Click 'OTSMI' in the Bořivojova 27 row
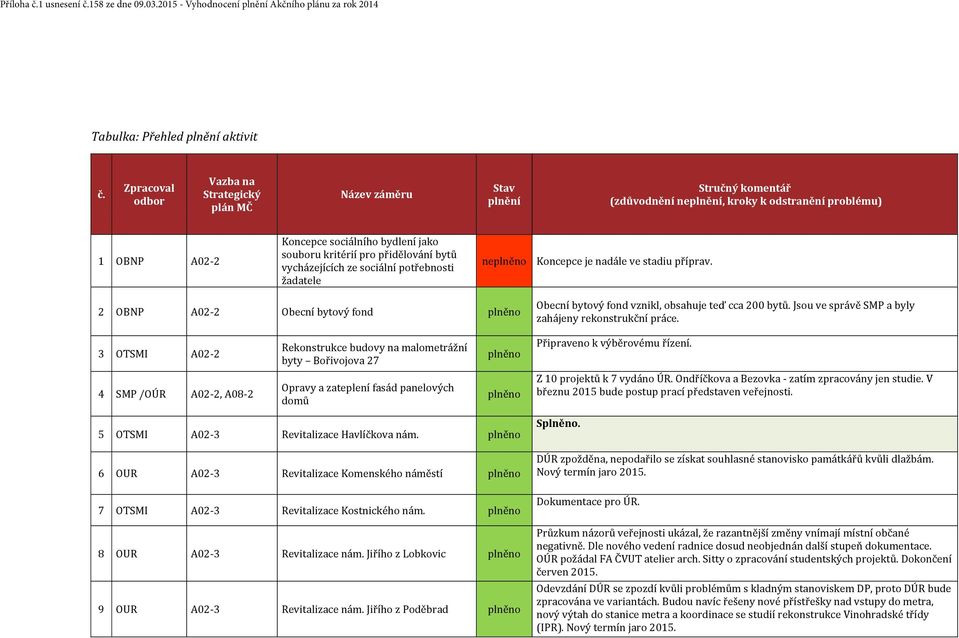 (131, 354)
